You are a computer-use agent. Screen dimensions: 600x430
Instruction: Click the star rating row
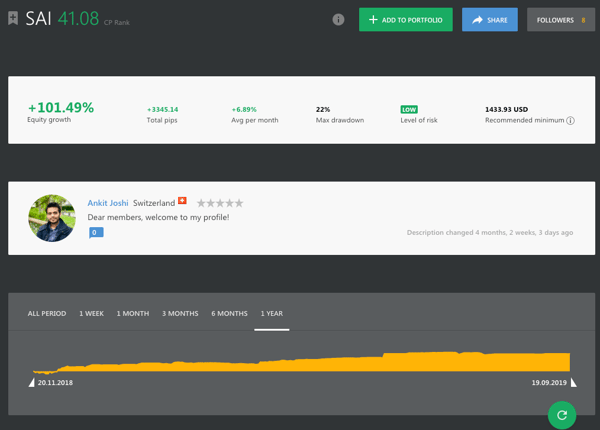[x=220, y=203]
